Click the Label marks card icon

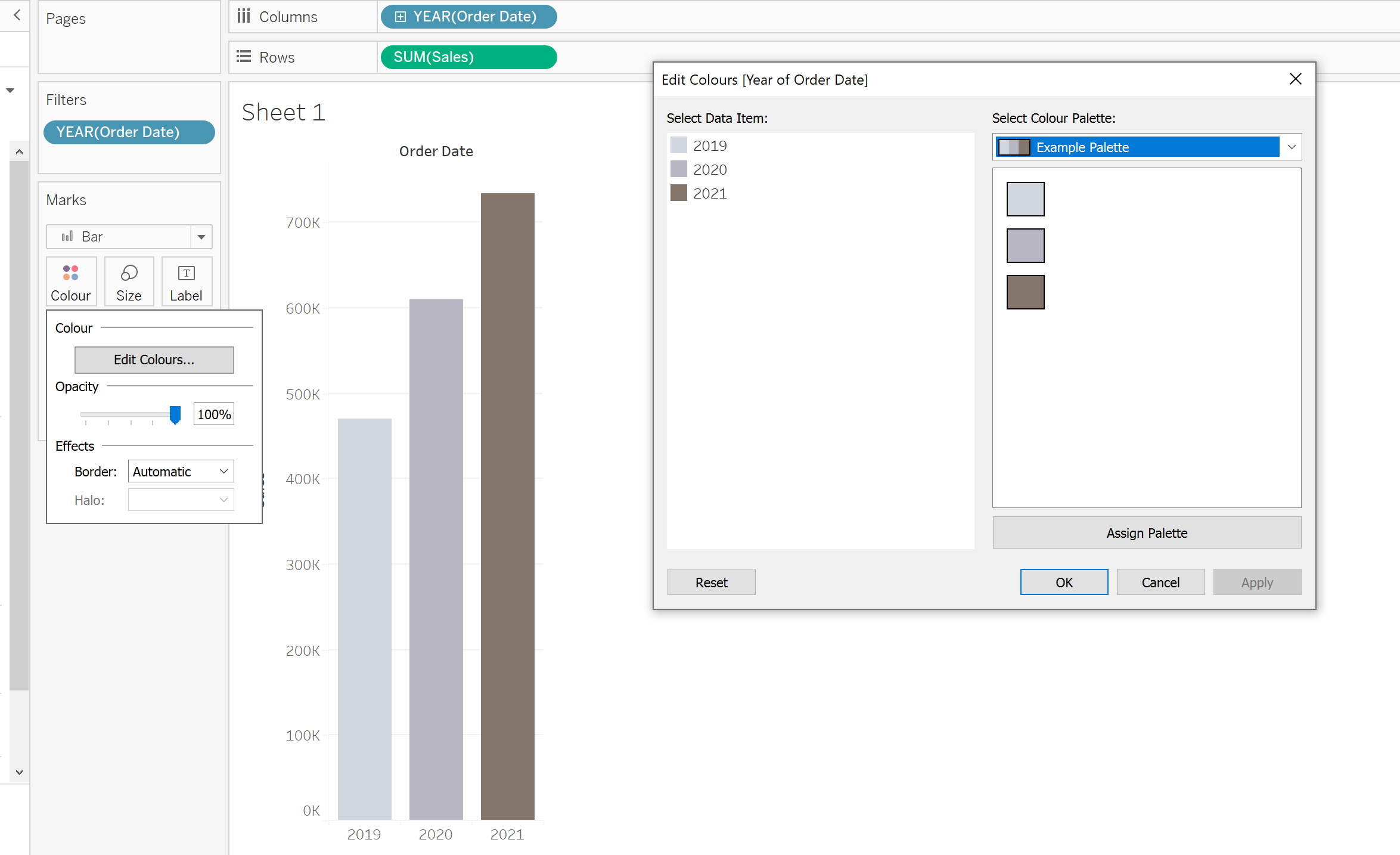coord(186,273)
